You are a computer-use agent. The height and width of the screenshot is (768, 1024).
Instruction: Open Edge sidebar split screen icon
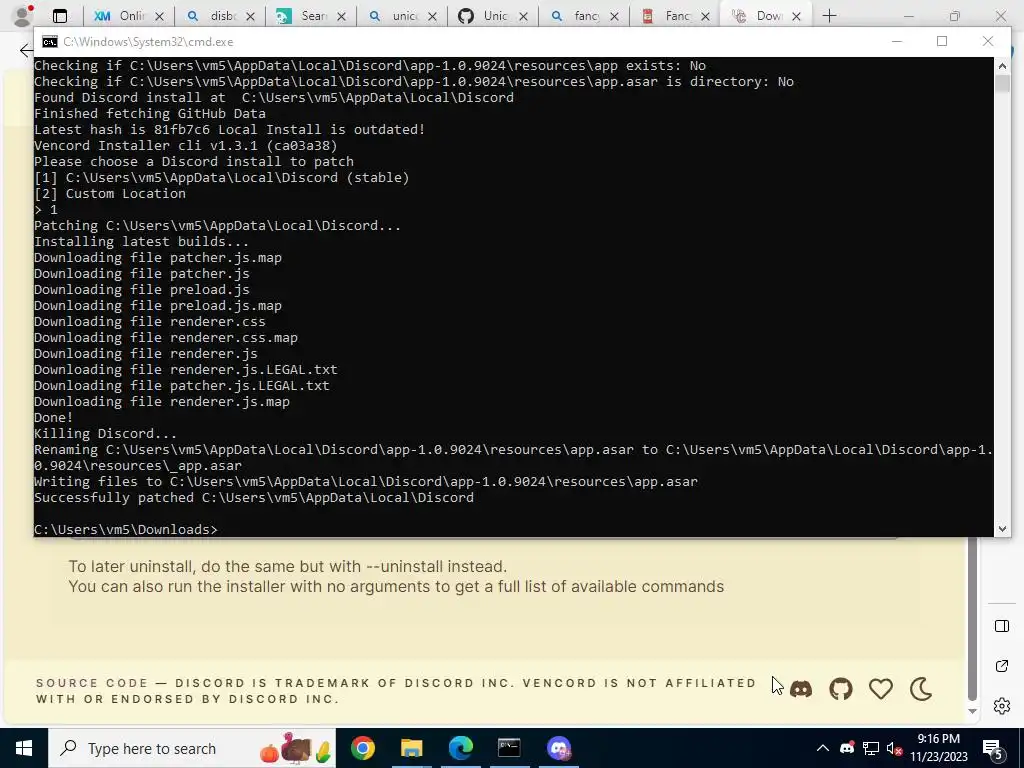1002,626
